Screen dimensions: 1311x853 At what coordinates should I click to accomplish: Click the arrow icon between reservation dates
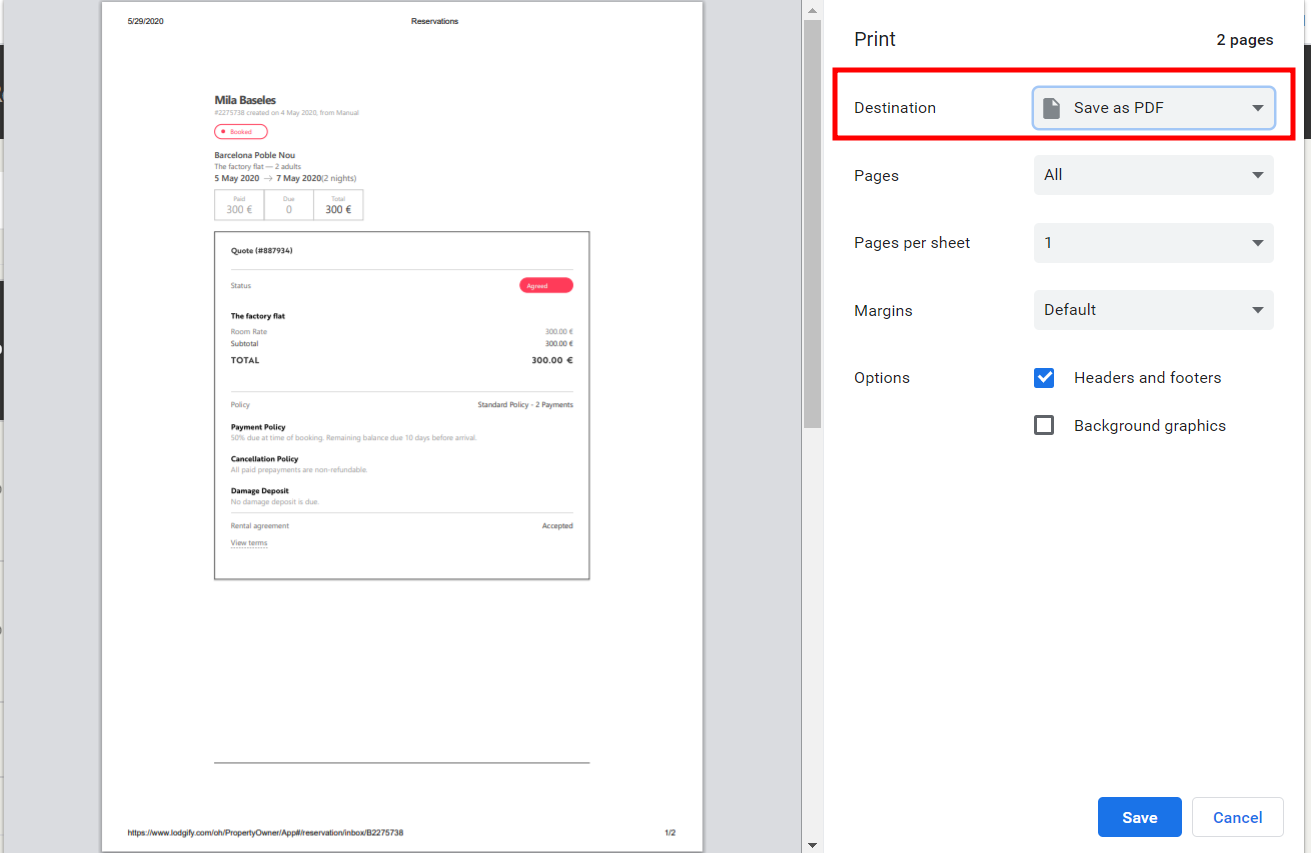(267, 178)
